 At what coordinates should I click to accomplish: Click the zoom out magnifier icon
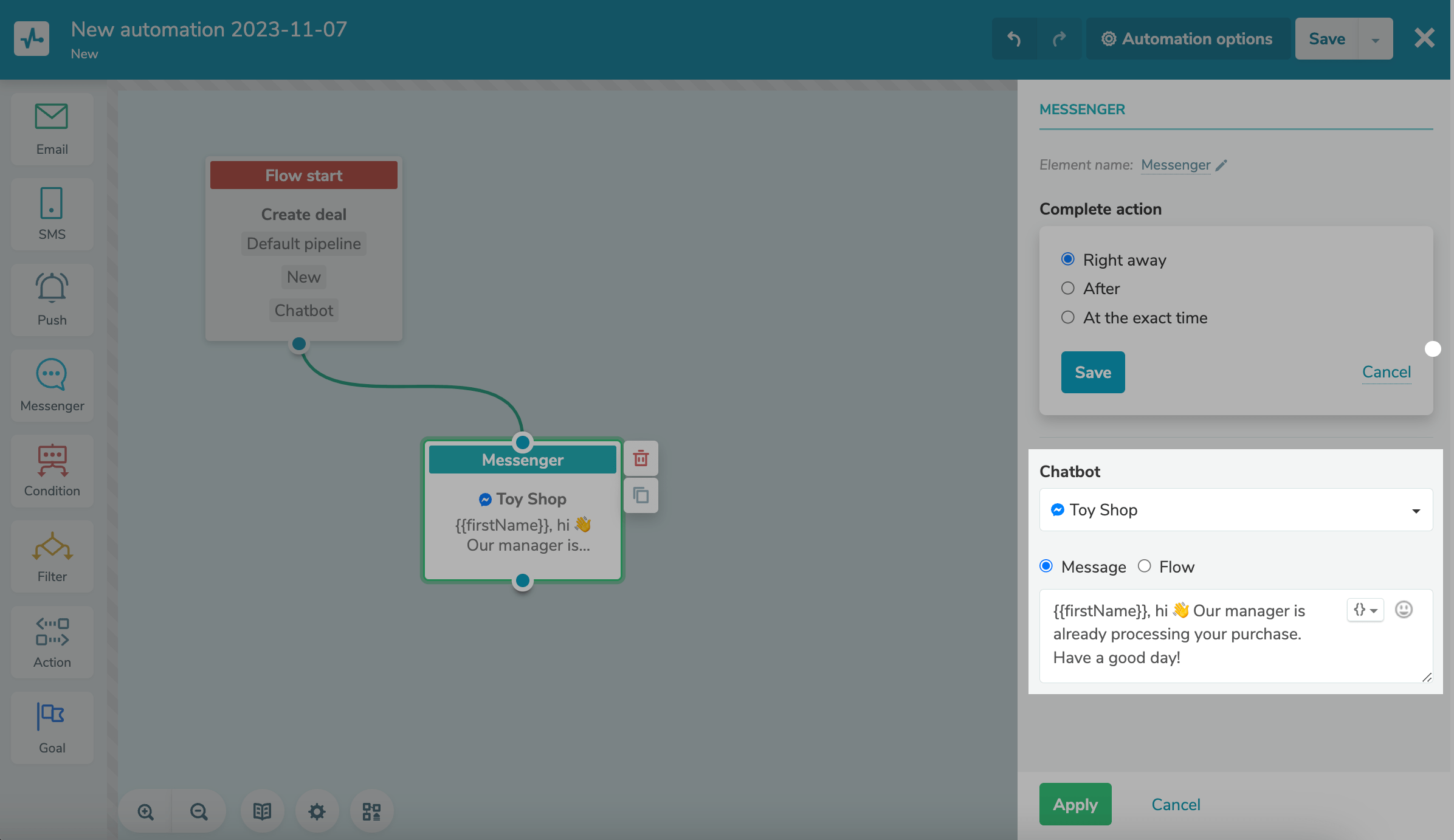[x=199, y=811]
